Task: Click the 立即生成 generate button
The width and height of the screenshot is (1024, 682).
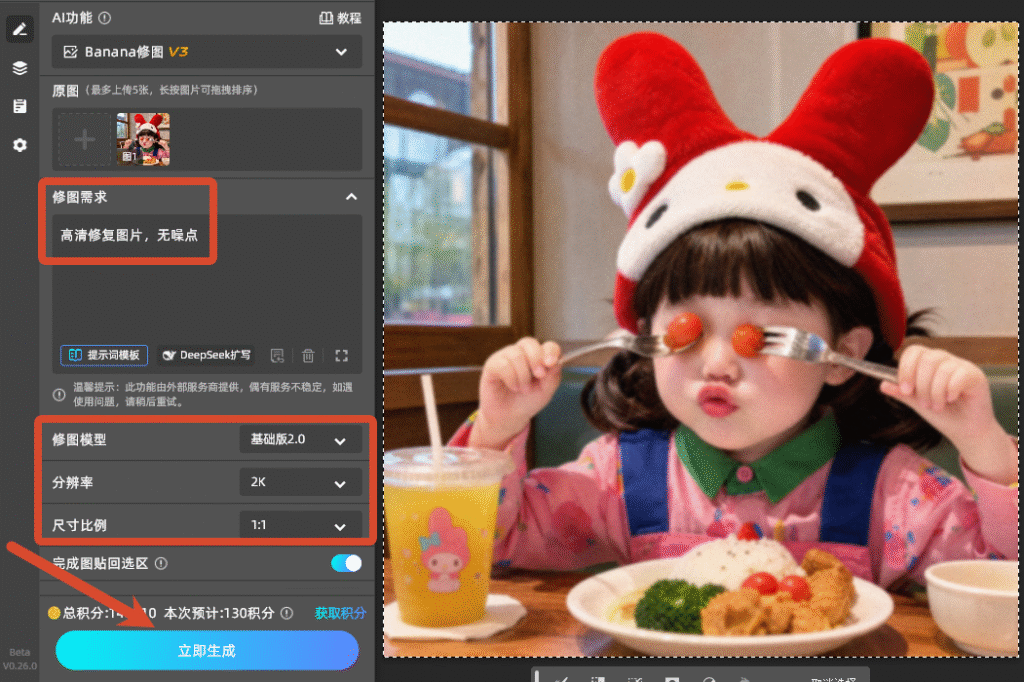Action: pos(207,651)
